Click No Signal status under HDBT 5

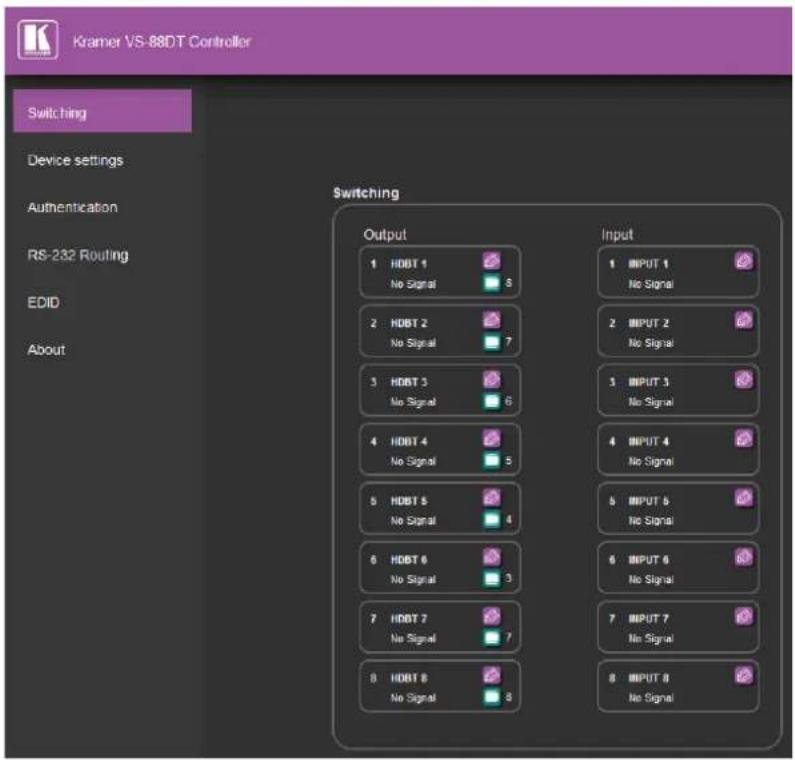(x=413, y=521)
